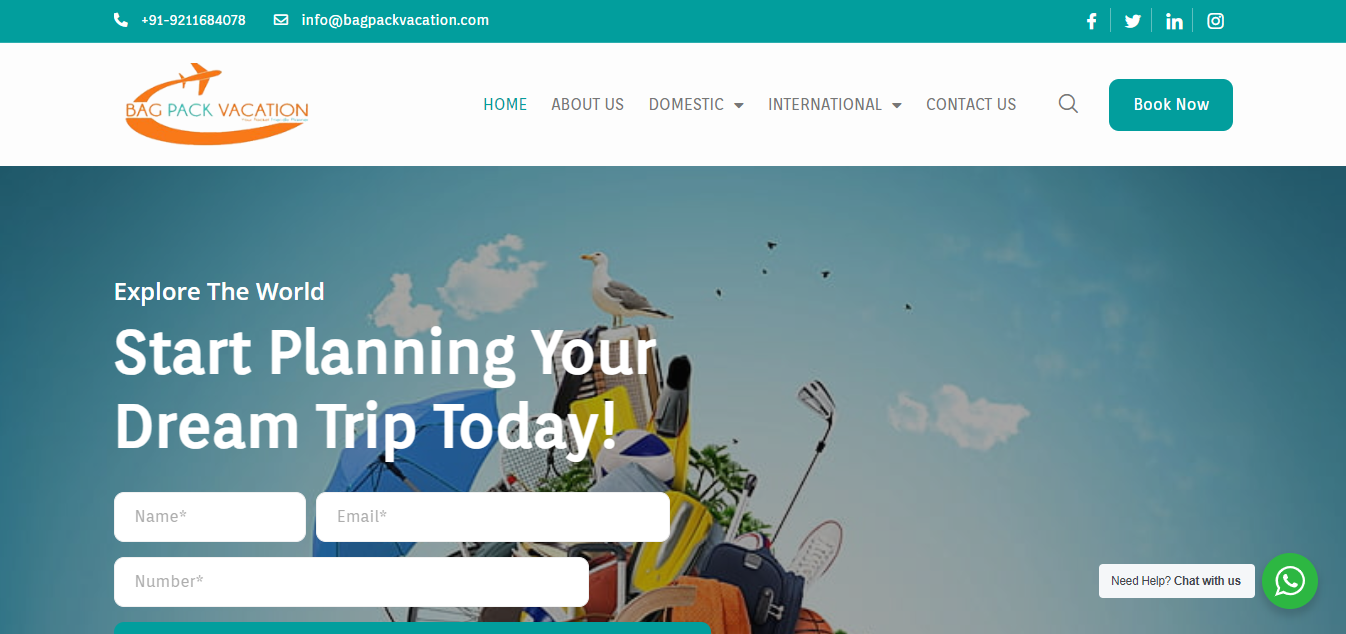This screenshot has height=634, width=1346.
Task: Open the About Us menu item
Action: pos(587,104)
